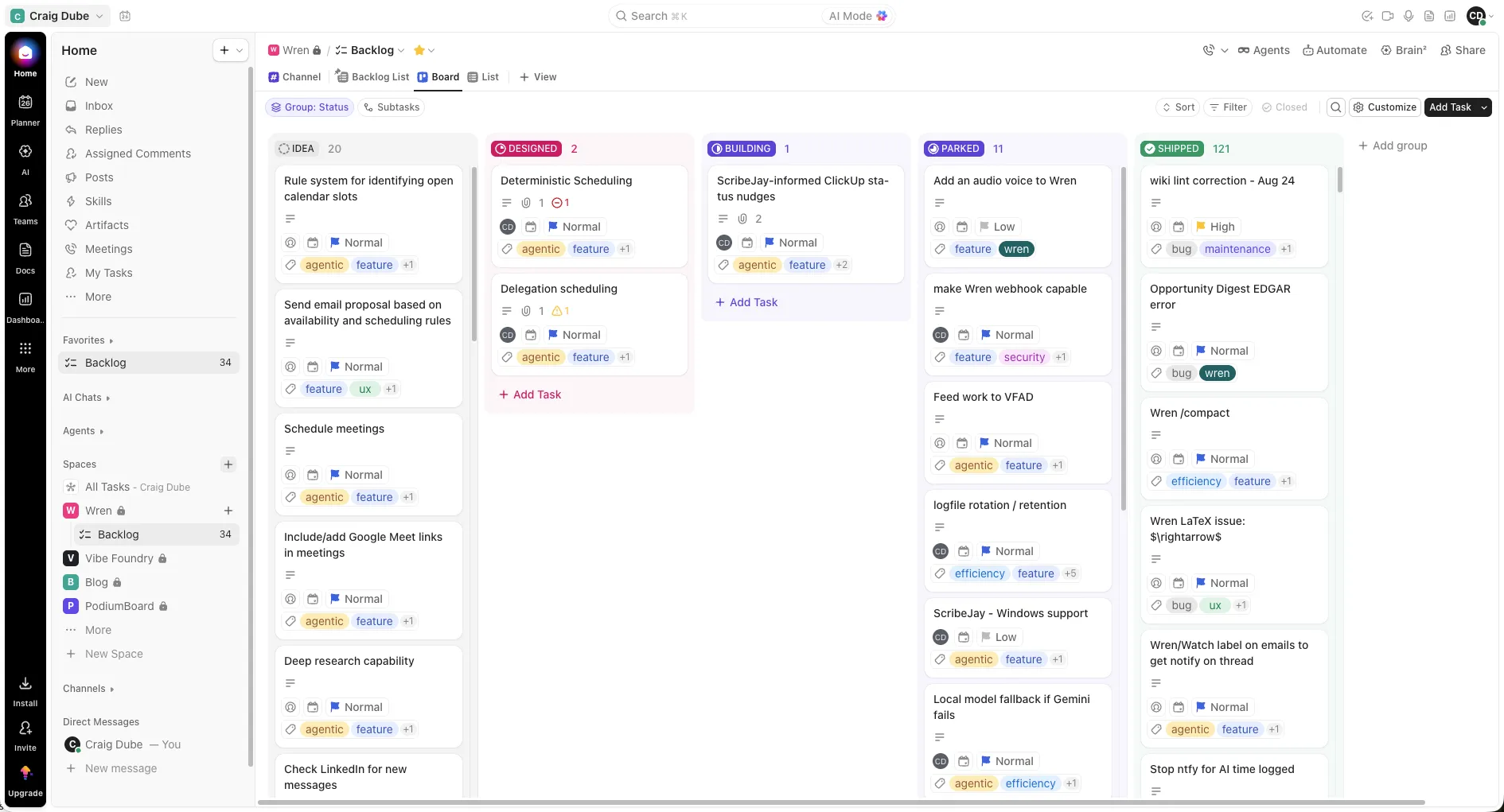
Task: Open the Backlog breadcrumb dropdown chevron
Action: 401,51
